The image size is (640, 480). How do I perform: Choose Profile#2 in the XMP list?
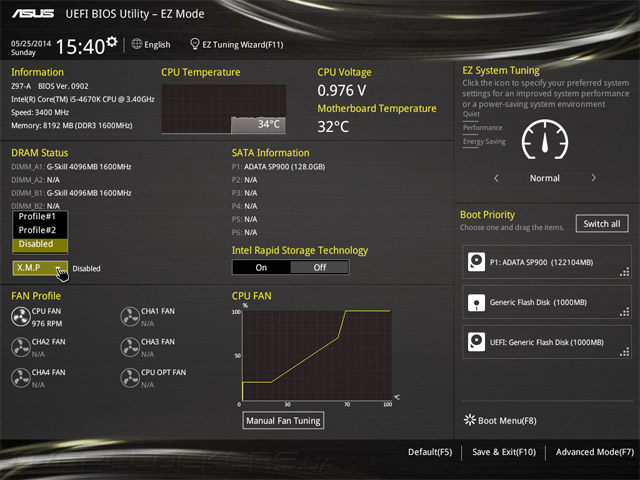click(x=37, y=230)
